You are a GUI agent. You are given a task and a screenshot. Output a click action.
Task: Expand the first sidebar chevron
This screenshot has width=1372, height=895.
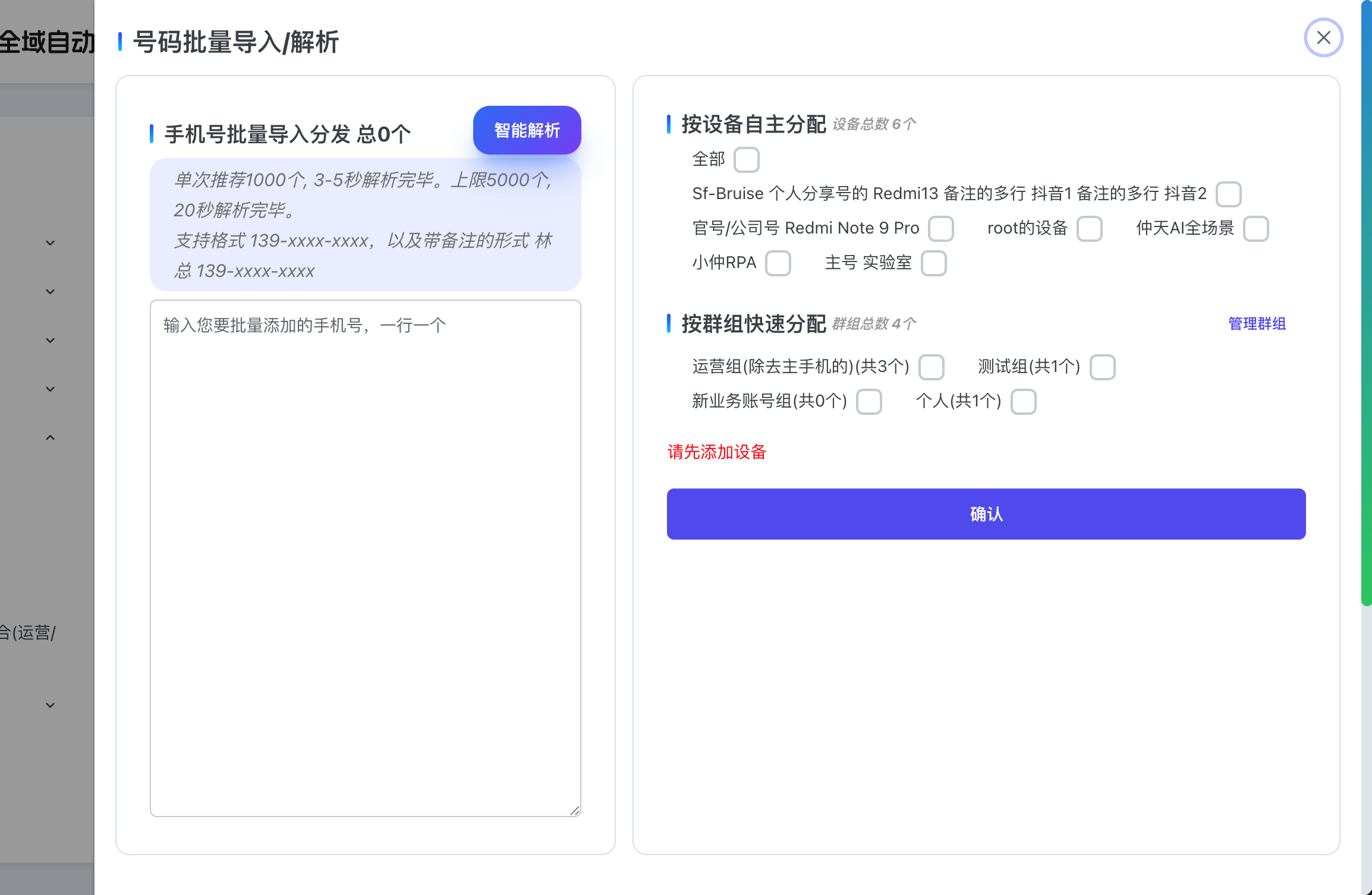[x=51, y=243]
